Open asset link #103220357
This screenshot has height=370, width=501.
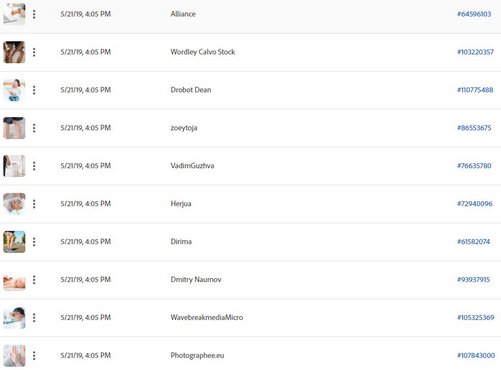click(475, 52)
